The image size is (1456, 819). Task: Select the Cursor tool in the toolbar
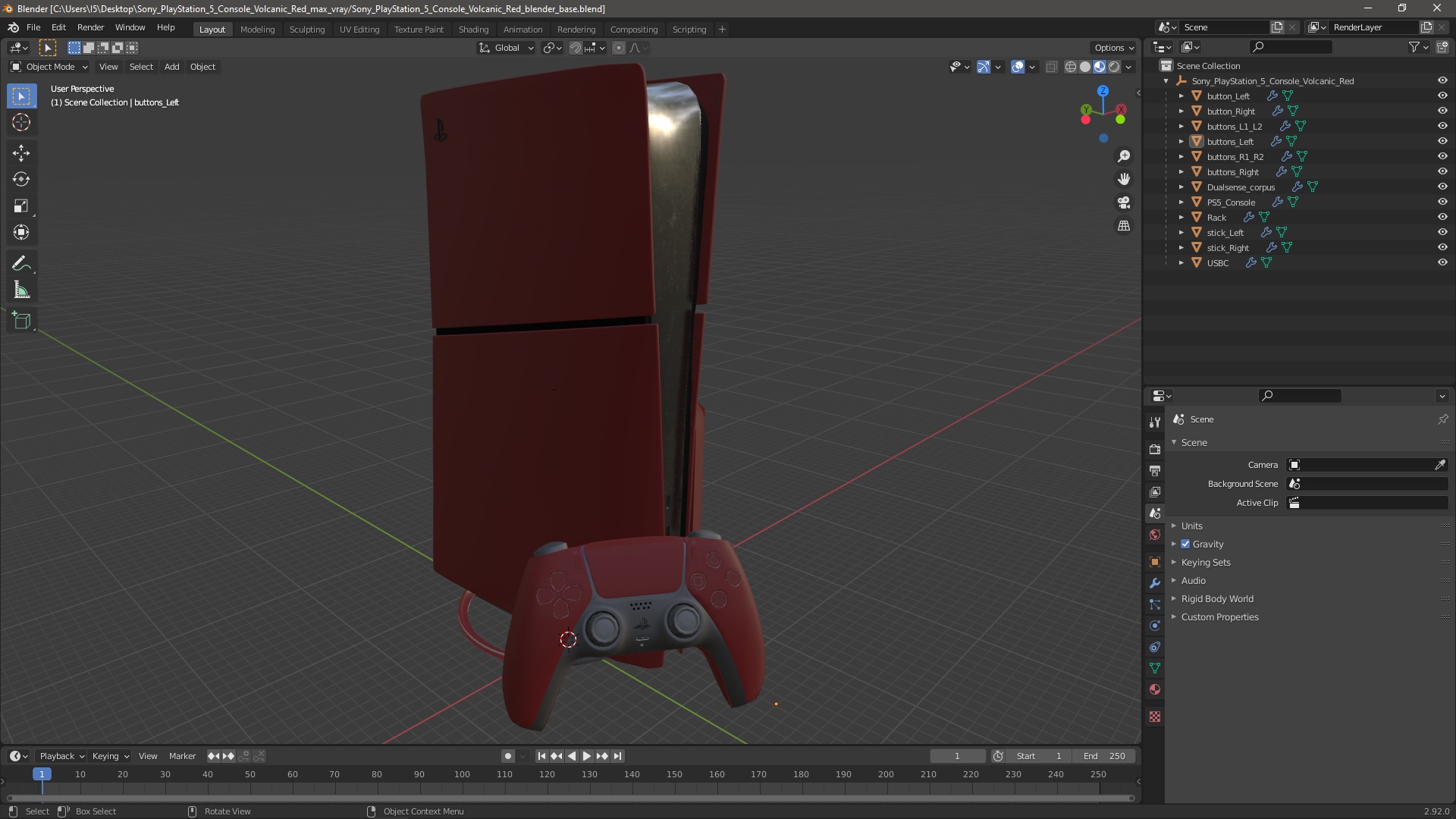[x=21, y=123]
